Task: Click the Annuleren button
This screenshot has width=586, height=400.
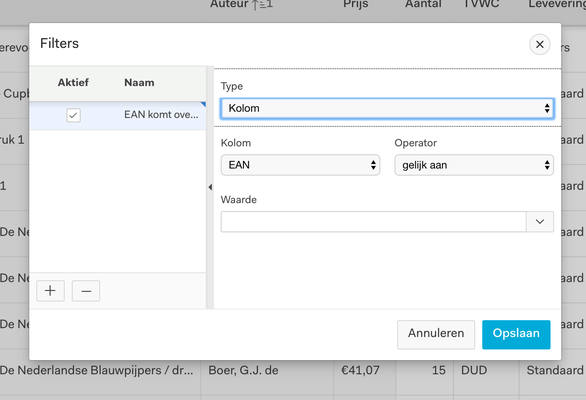Action: 436,334
